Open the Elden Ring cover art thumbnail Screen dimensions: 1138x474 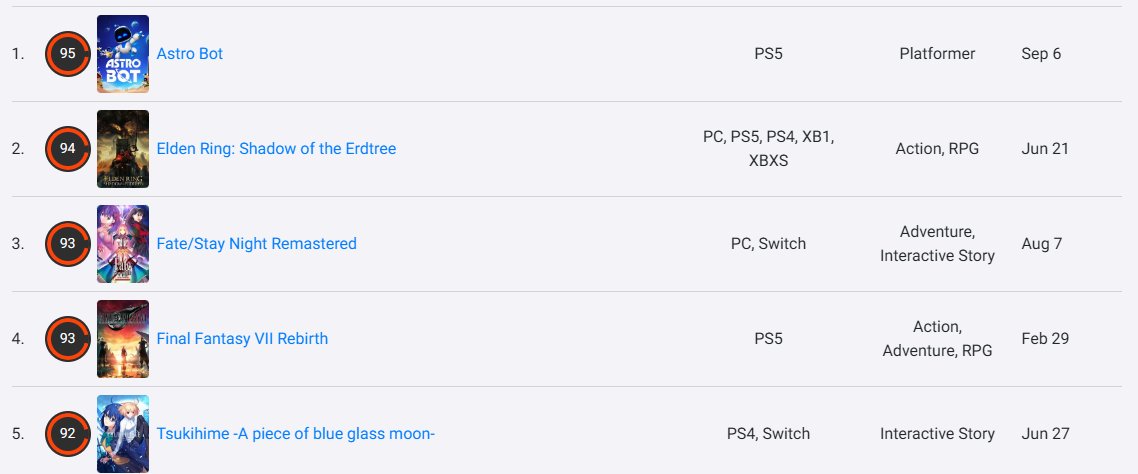point(123,149)
